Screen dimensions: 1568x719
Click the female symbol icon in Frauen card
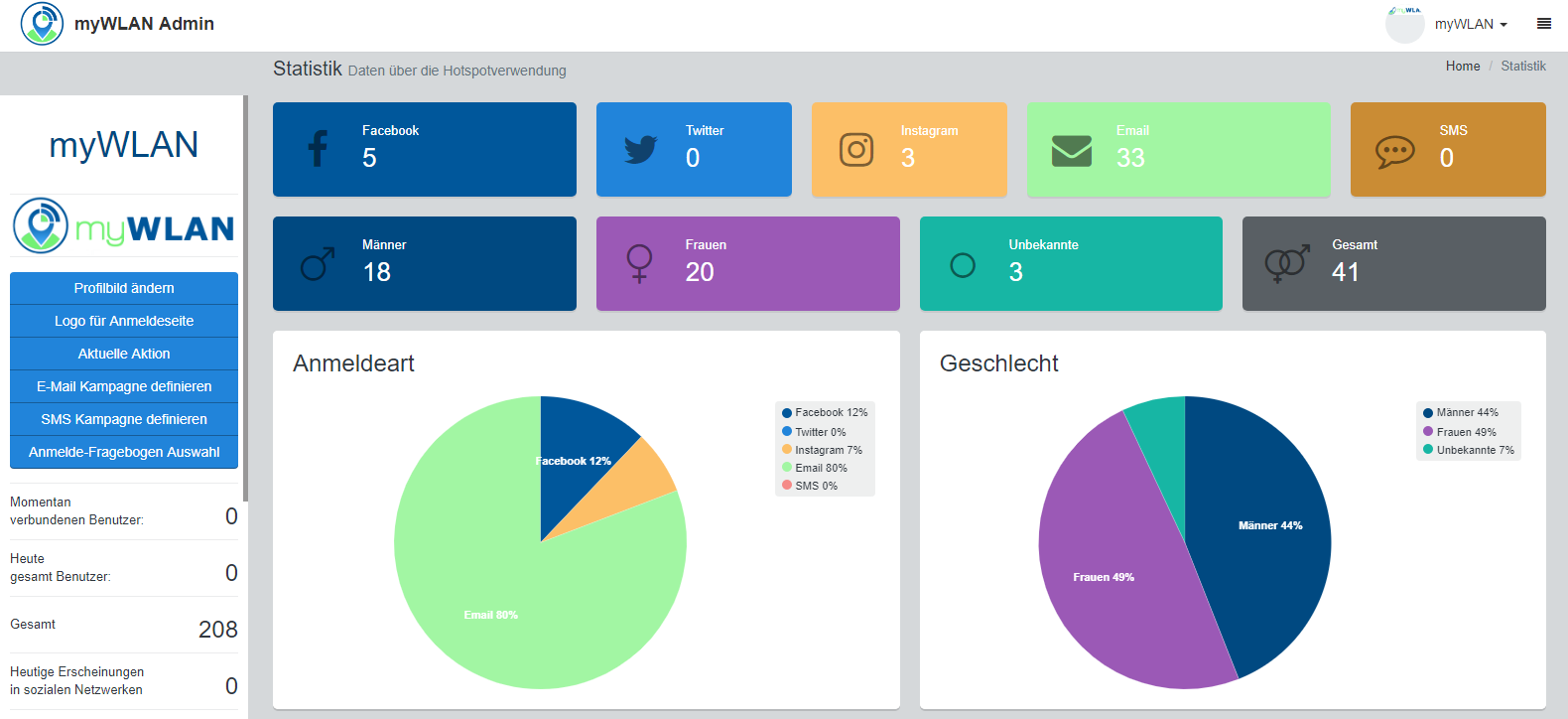640,264
